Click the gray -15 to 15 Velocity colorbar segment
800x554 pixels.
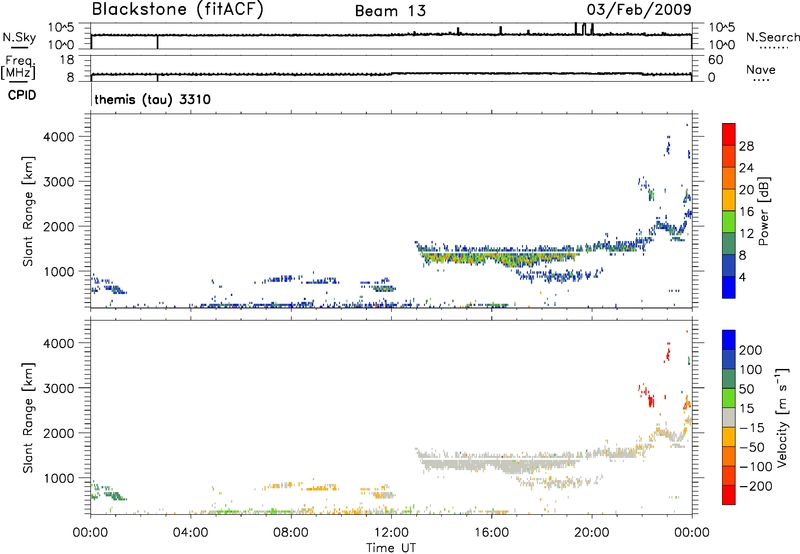tap(729, 417)
